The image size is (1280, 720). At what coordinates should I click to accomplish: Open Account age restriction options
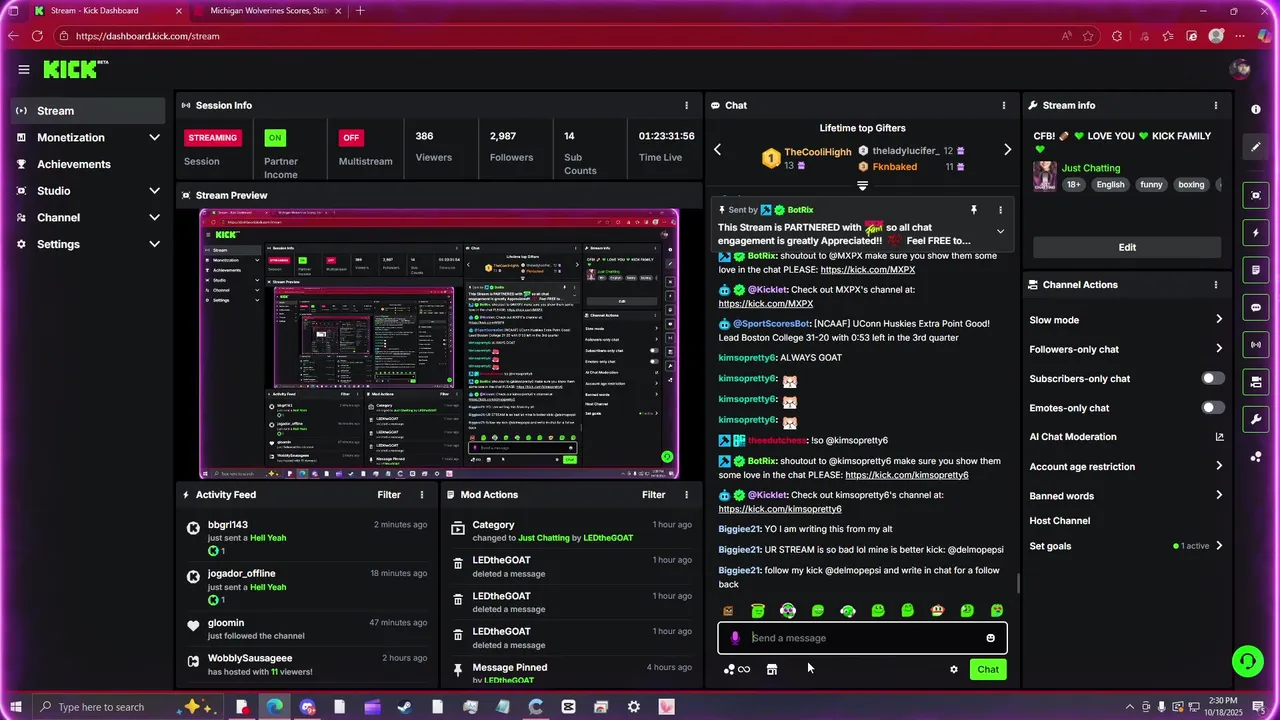click(x=1219, y=466)
